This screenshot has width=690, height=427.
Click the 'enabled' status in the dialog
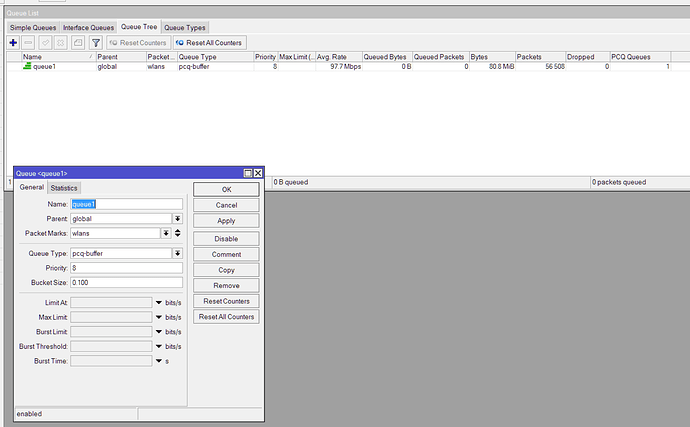pyautogui.click(x=29, y=414)
